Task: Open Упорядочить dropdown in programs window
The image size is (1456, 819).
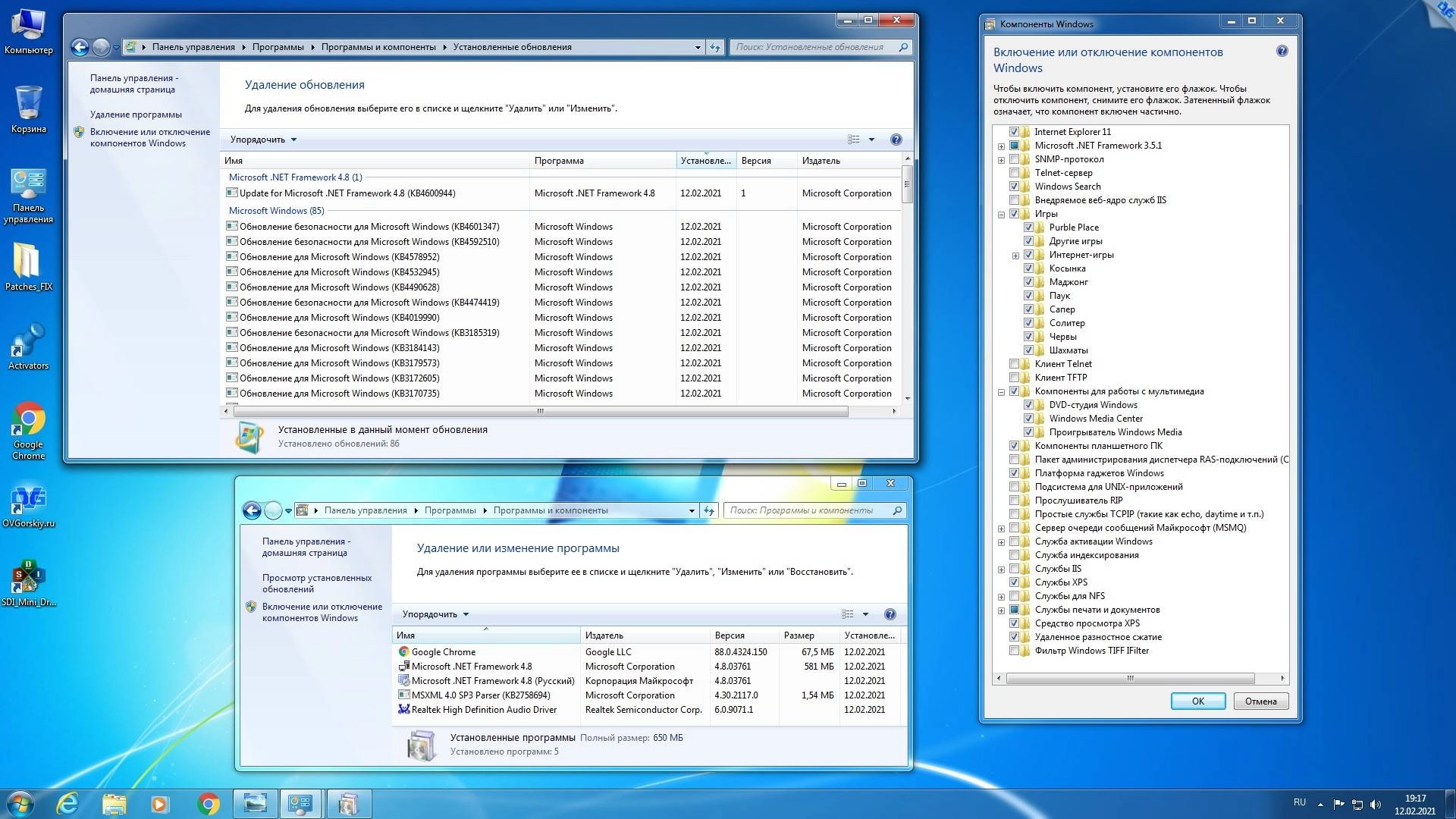Action: coord(435,614)
